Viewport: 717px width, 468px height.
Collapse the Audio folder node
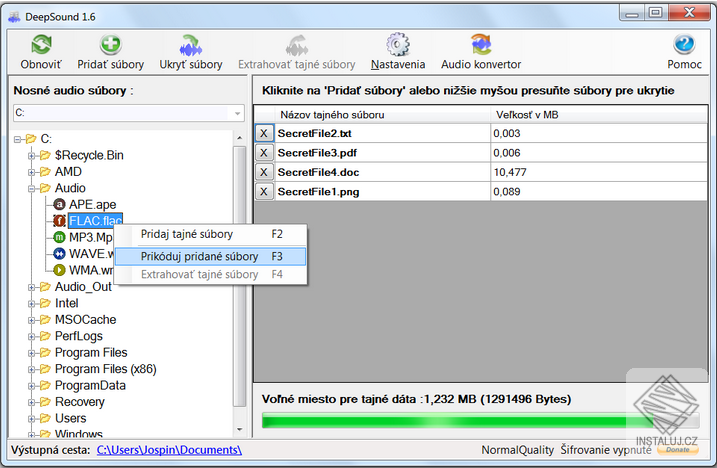coord(32,188)
